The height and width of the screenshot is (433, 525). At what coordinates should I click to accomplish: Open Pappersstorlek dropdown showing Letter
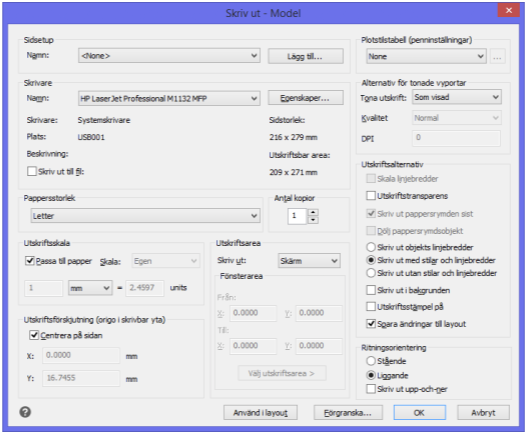pyautogui.click(x=145, y=216)
